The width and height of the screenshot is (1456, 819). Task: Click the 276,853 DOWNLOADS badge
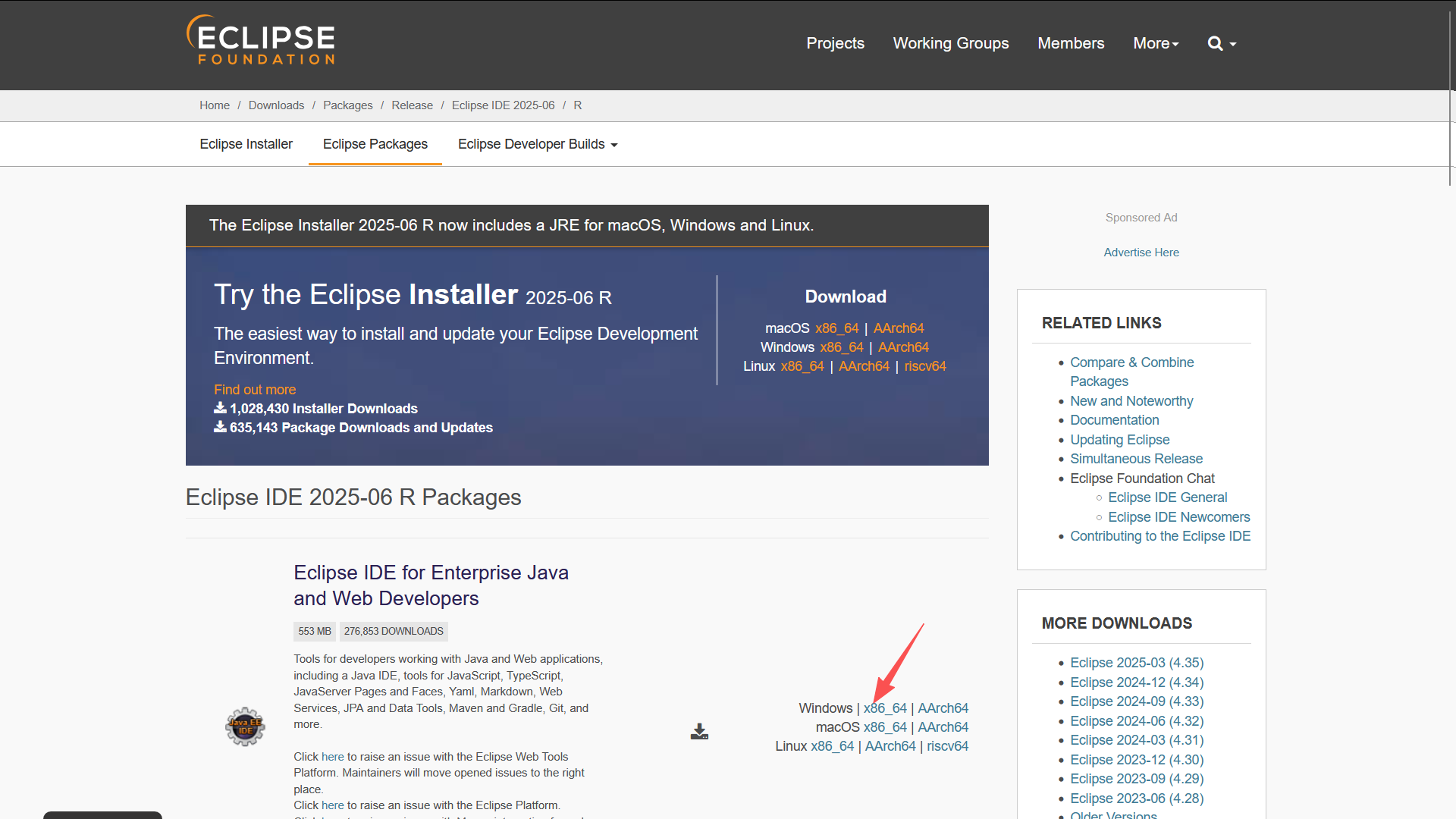394,632
